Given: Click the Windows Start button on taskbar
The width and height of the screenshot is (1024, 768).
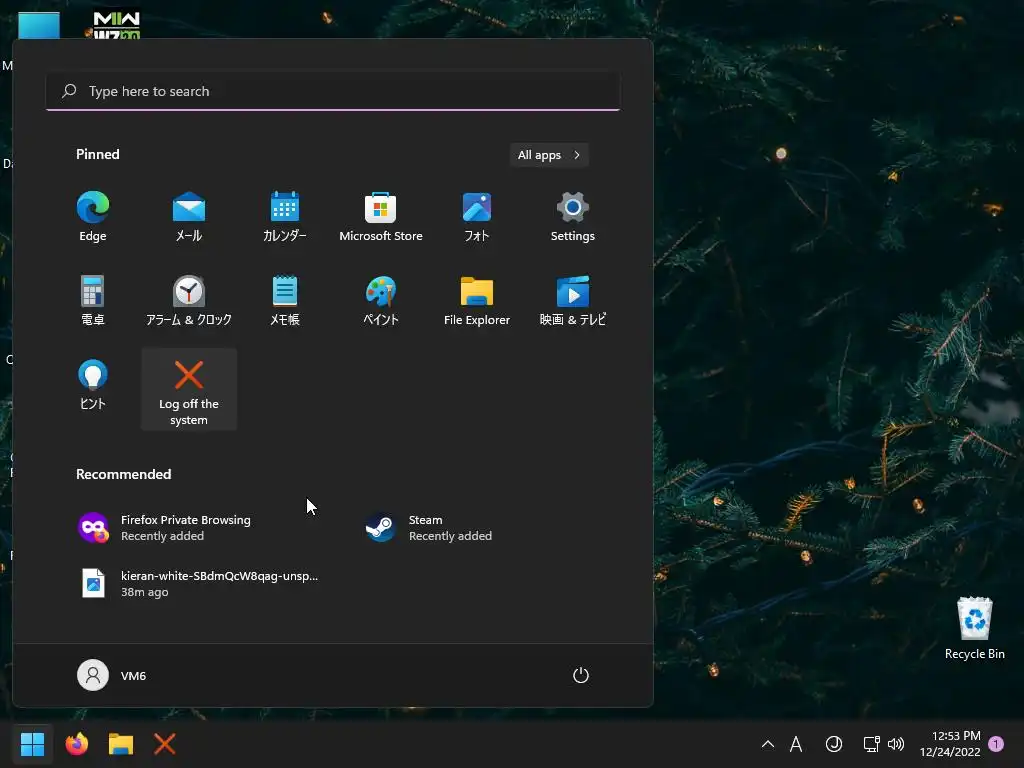Looking at the screenshot, I should click(x=32, y=744).
